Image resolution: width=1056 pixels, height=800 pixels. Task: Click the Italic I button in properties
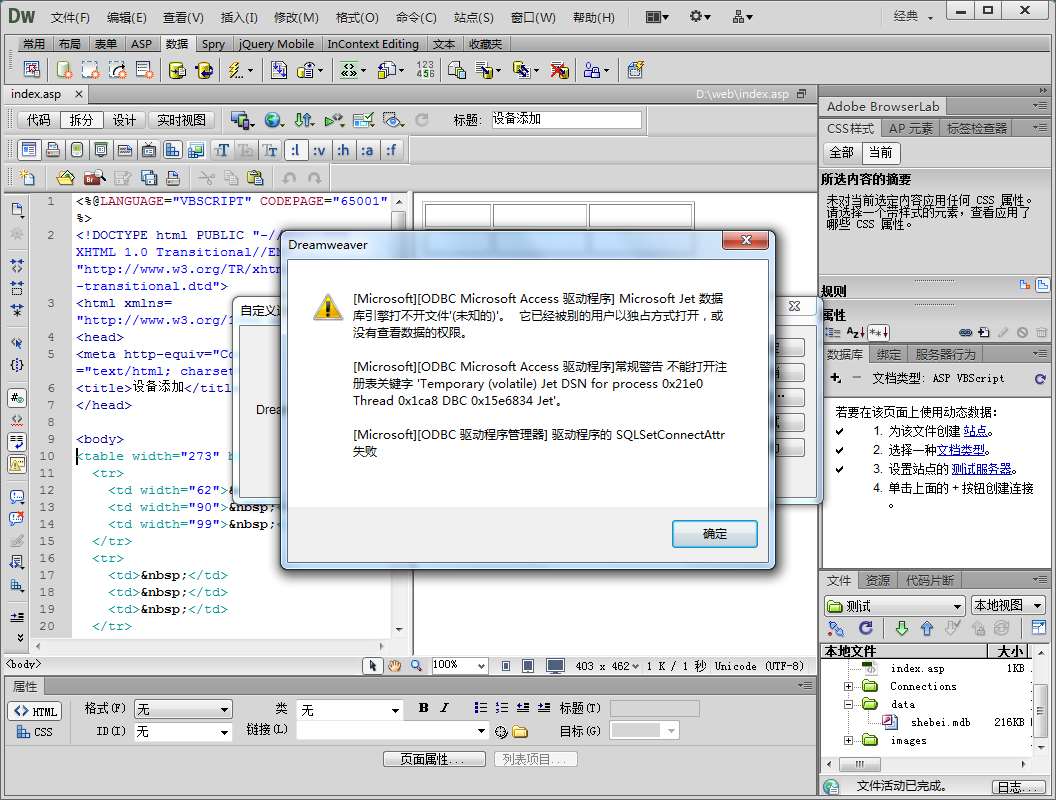pos(444,708)
